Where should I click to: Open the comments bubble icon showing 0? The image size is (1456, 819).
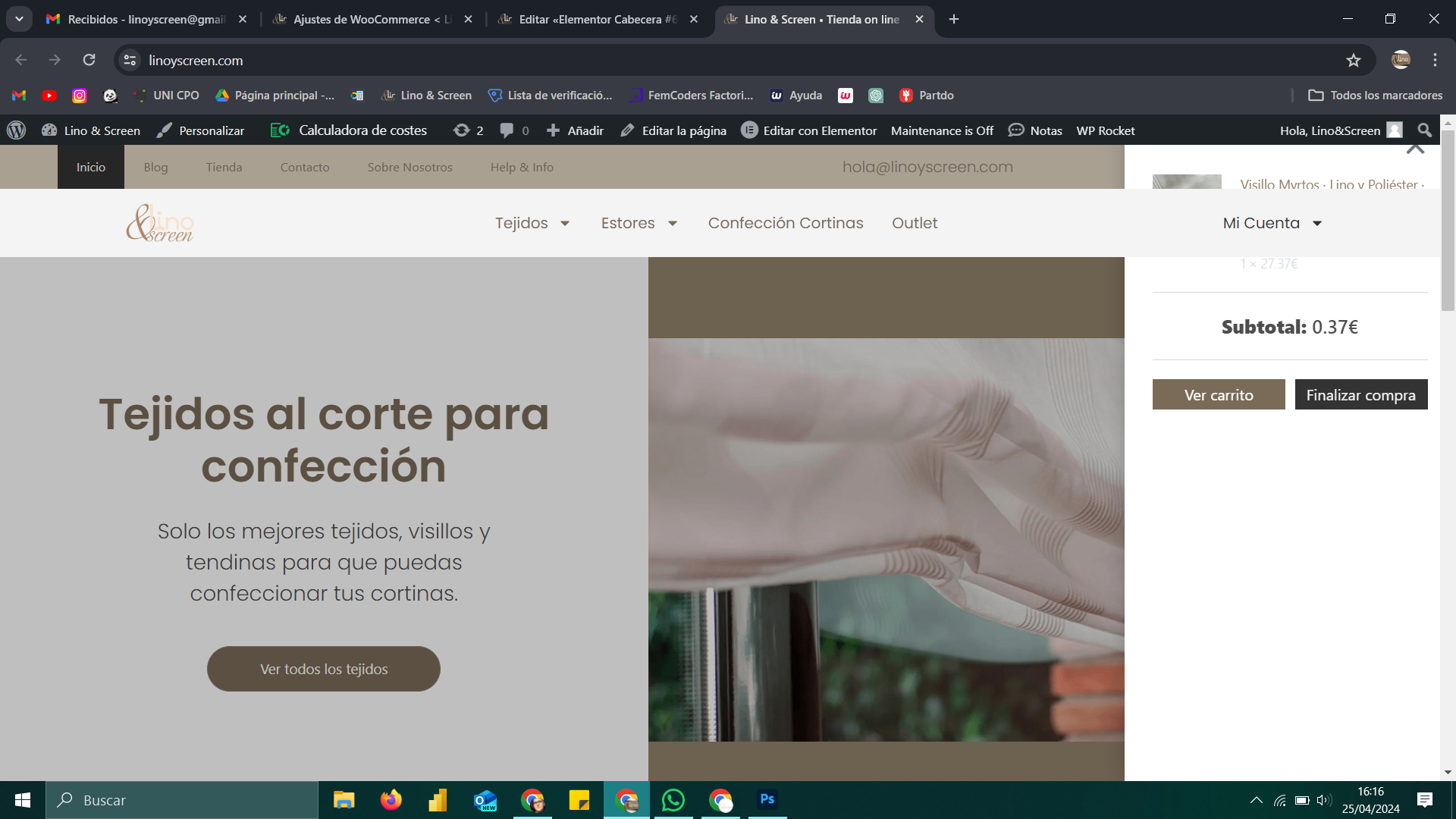tap(514, 130)
